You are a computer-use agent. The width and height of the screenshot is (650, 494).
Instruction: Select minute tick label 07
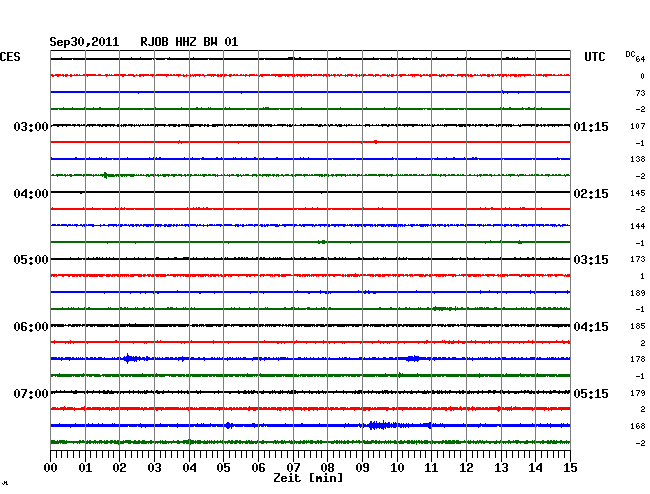pyautogui.click(x=293, y=468)
